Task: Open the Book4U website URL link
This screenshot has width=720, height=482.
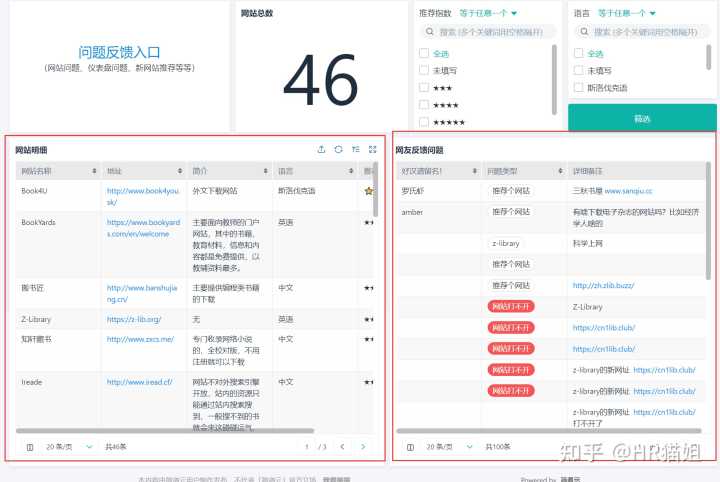Action: coord(142,196)
